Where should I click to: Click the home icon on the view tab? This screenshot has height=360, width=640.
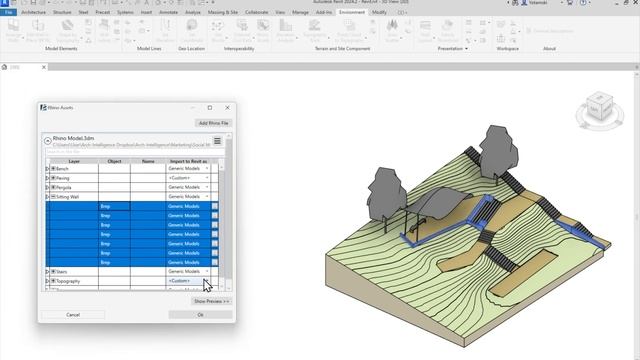tap(4, 67)
